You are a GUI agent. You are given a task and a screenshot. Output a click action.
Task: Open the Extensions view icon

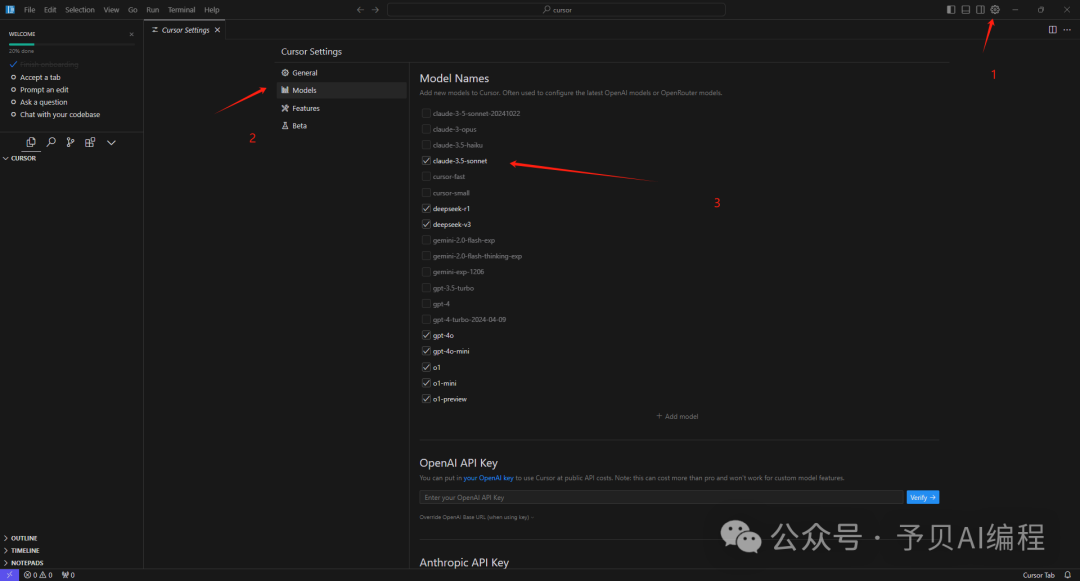click(x=90, y=142)
